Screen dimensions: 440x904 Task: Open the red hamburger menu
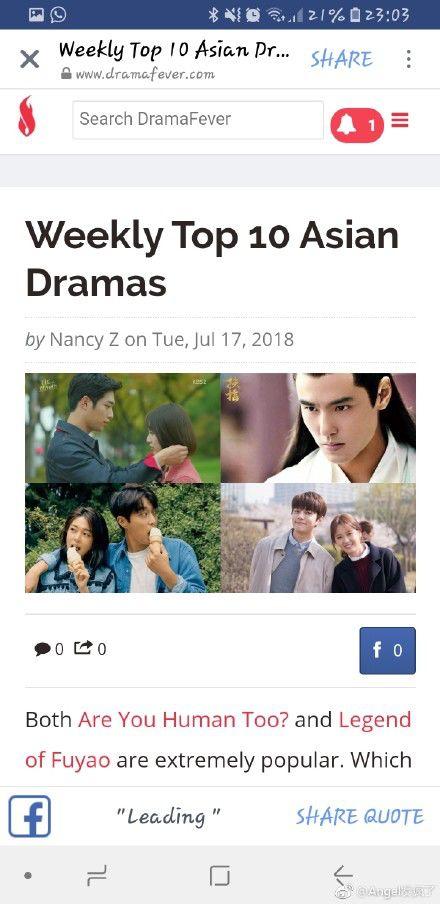click(400, 120)
